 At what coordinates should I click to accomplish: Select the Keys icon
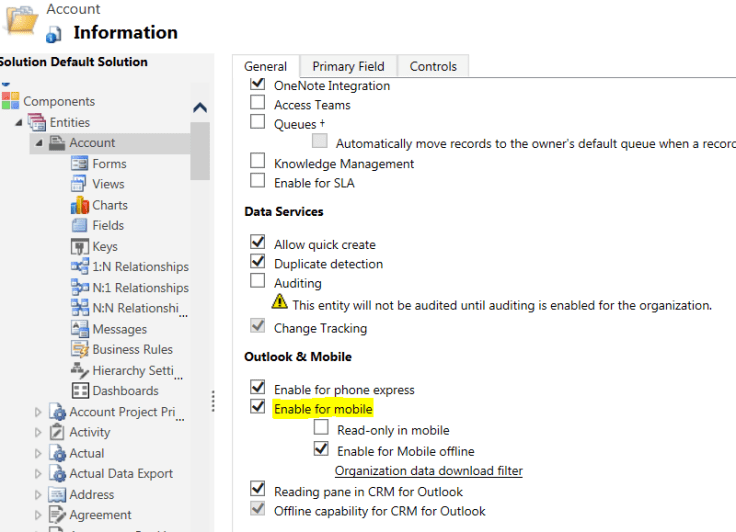pyautogui.click(x=80, y=246)
